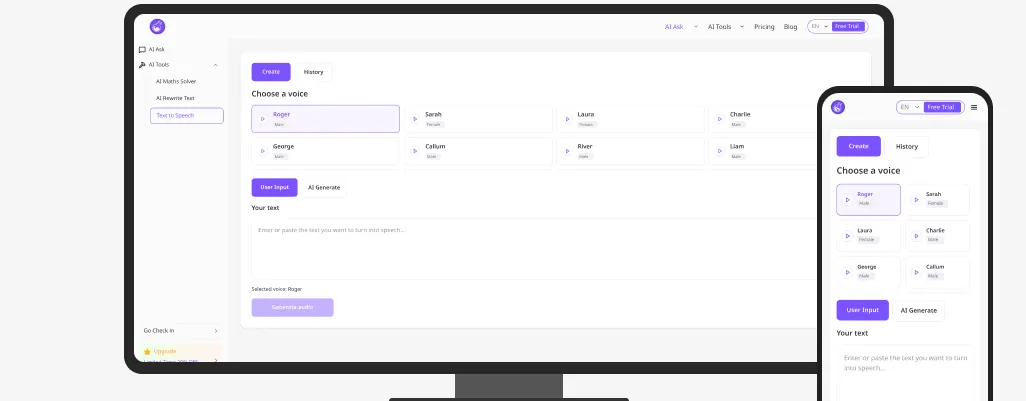Viewport: 1026px width, 401px height.
Task: Open AI Maths Solver in the sidebar
Action: tap(176, 82)
